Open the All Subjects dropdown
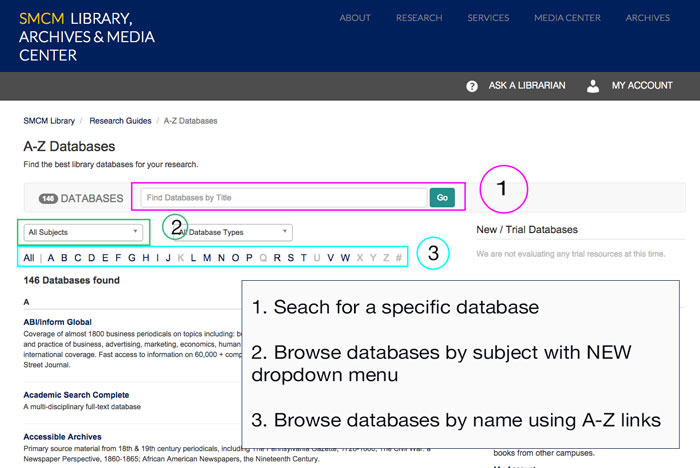This screenshot has width=700, height=468. tap(85, 232)
